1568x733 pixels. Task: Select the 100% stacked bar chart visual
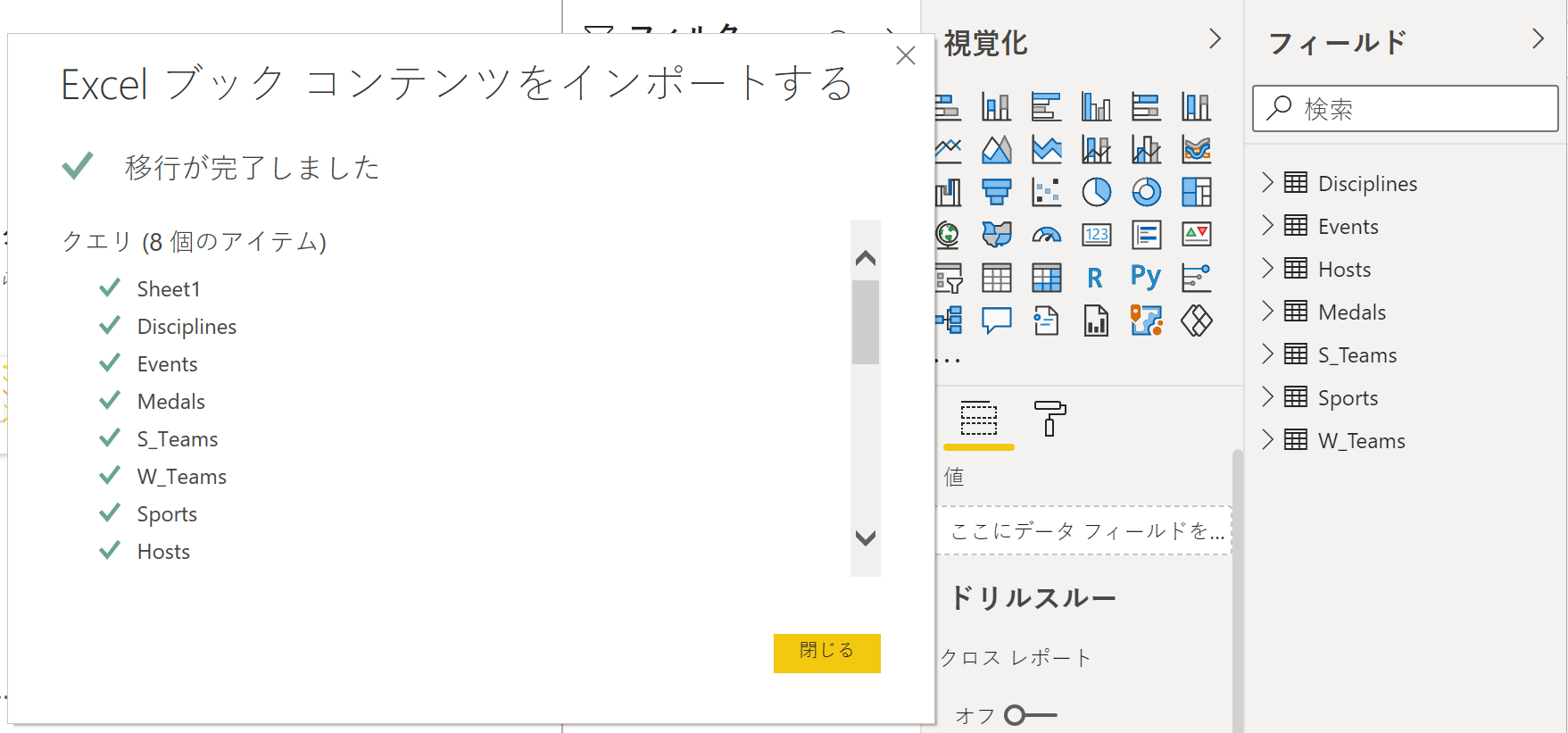[1147, 107]
